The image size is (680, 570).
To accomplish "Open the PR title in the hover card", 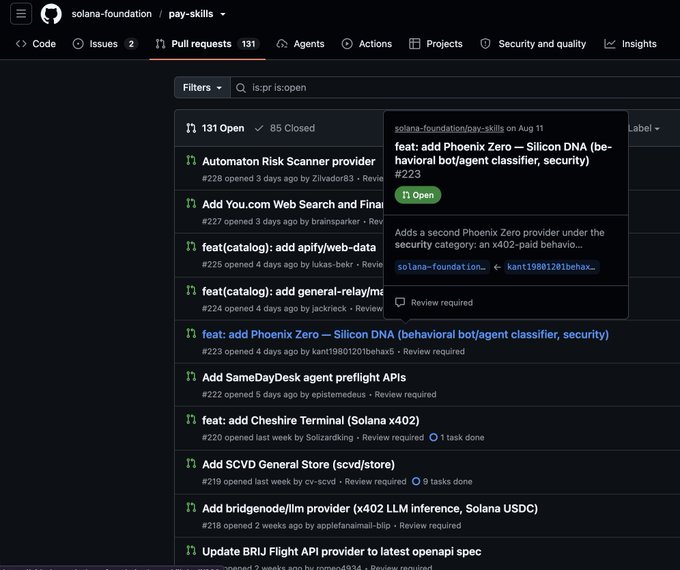I will tap(503, 154).
